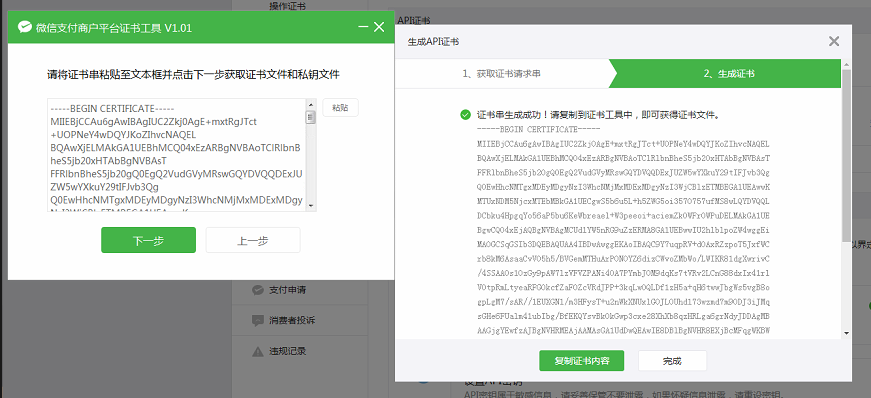The width and height of the screenshot is (871, 398).
Task: Minimize the certificate tool window
Action: coord(363,27)
